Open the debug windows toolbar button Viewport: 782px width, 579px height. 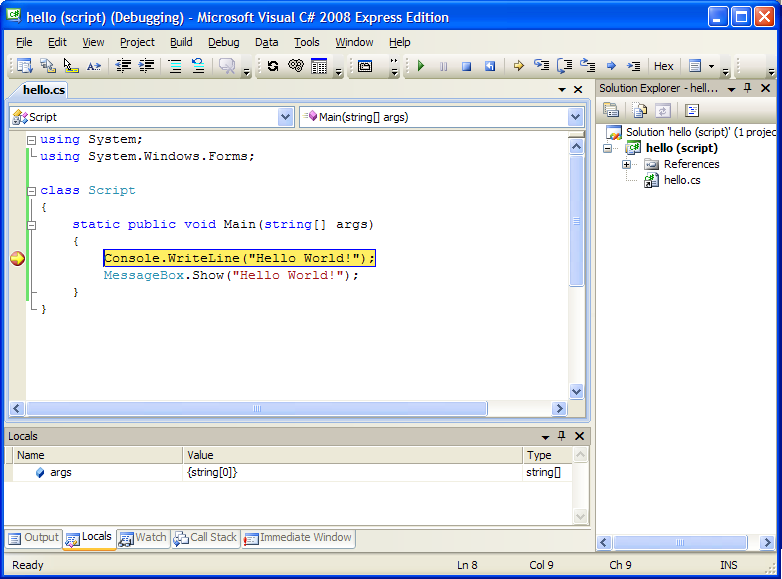pos(695,66)
